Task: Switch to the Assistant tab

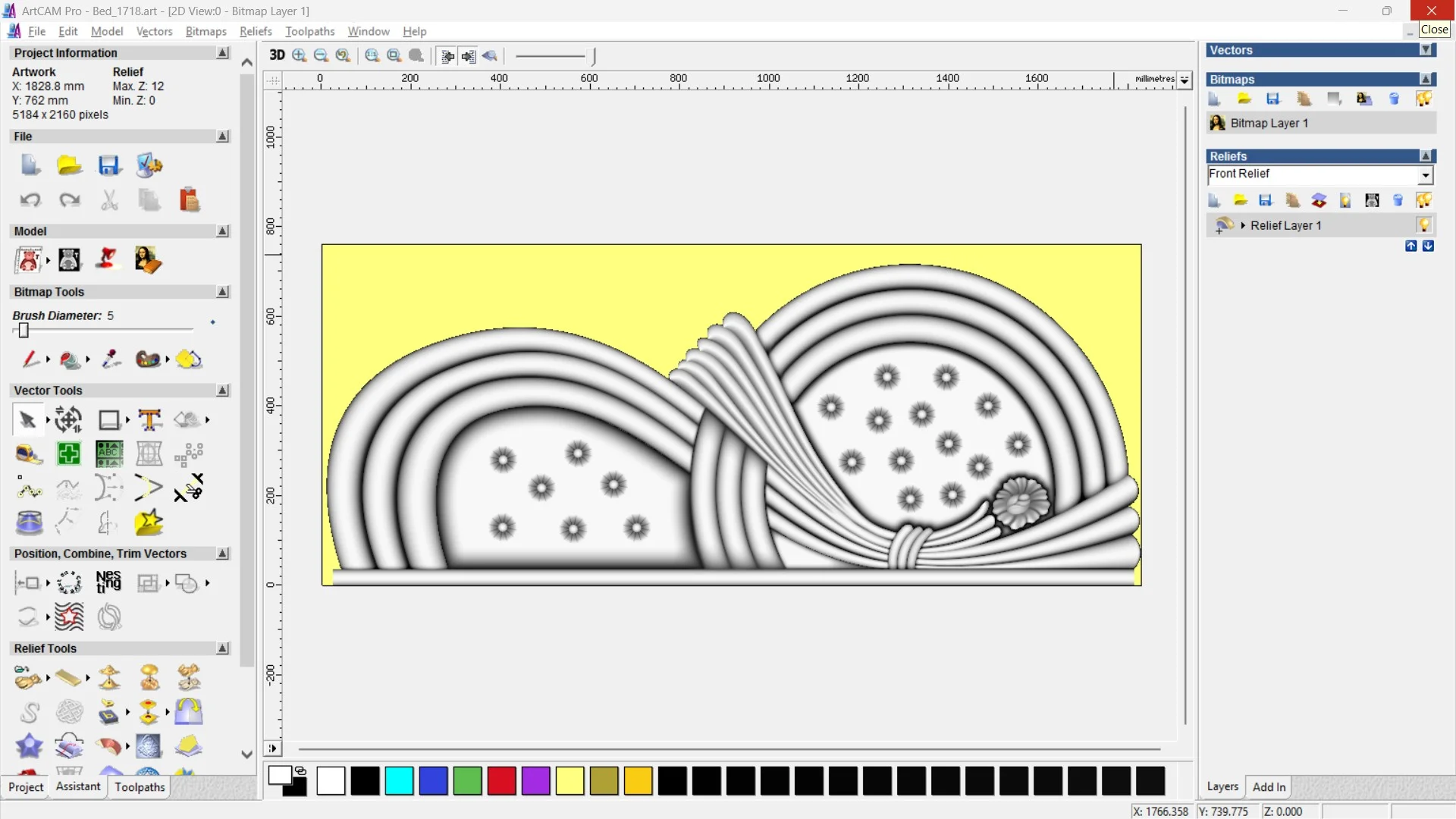Action: point(77,786)
